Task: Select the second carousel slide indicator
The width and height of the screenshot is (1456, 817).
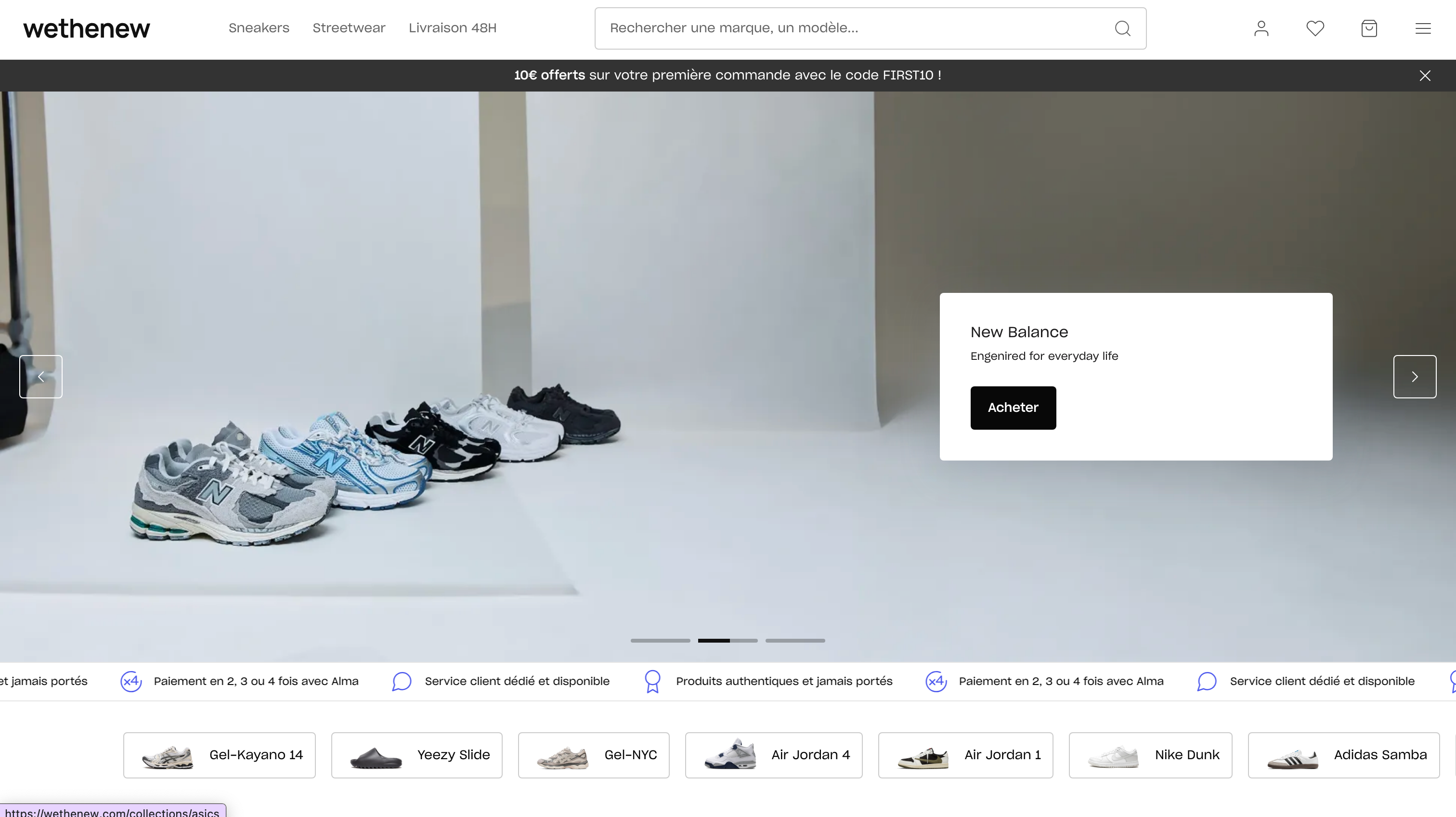Action: pyautogui.click(x=728, y=641)
